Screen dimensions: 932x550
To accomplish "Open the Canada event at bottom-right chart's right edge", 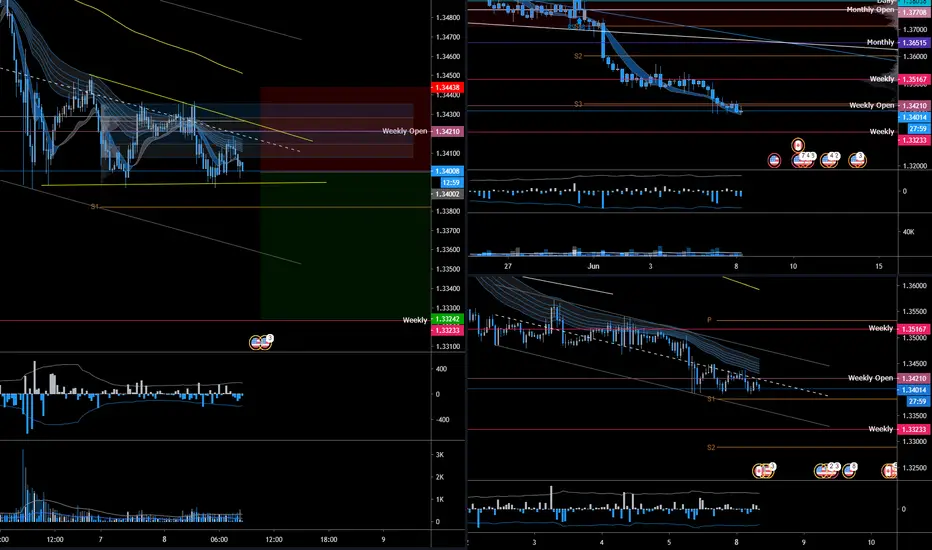I will (889, 471).
